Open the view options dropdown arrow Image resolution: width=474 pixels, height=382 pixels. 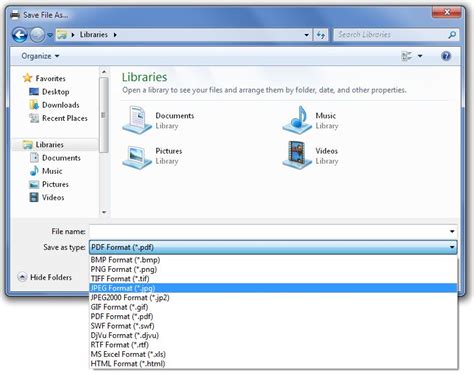click(420, 56)
